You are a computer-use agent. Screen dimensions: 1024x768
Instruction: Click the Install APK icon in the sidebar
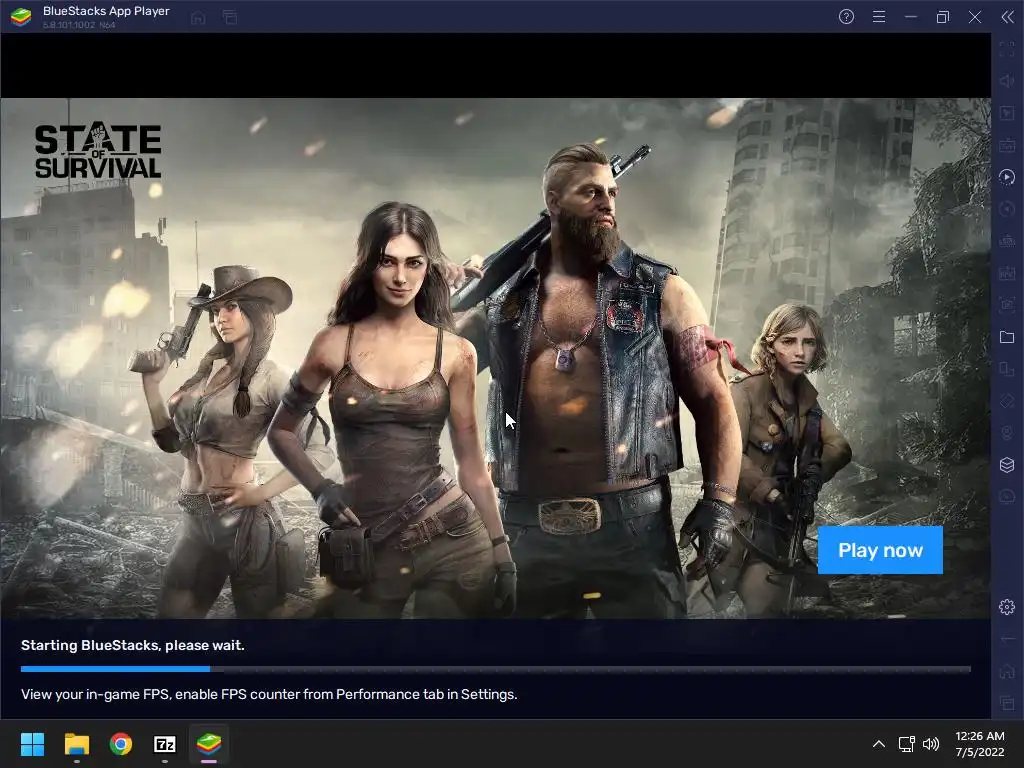[1007, 273]
